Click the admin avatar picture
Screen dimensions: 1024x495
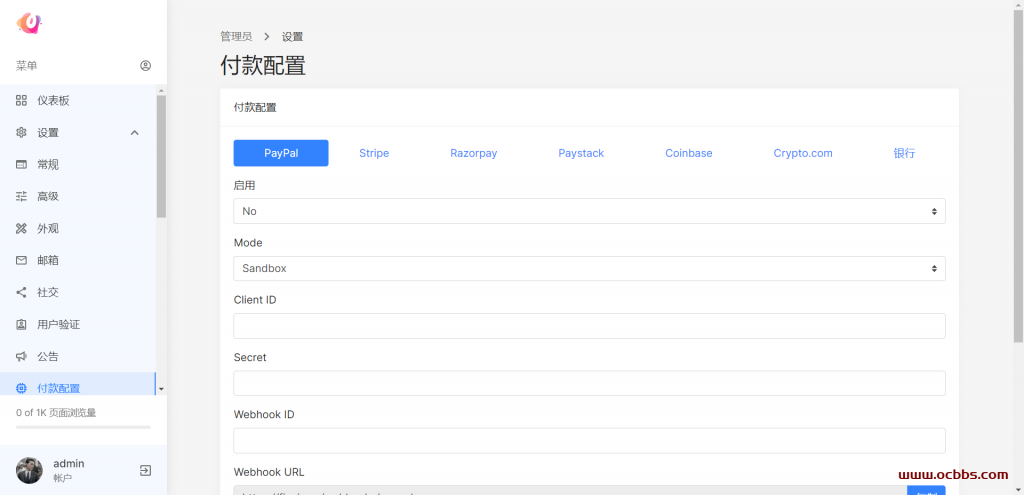(x=29, y=470)
